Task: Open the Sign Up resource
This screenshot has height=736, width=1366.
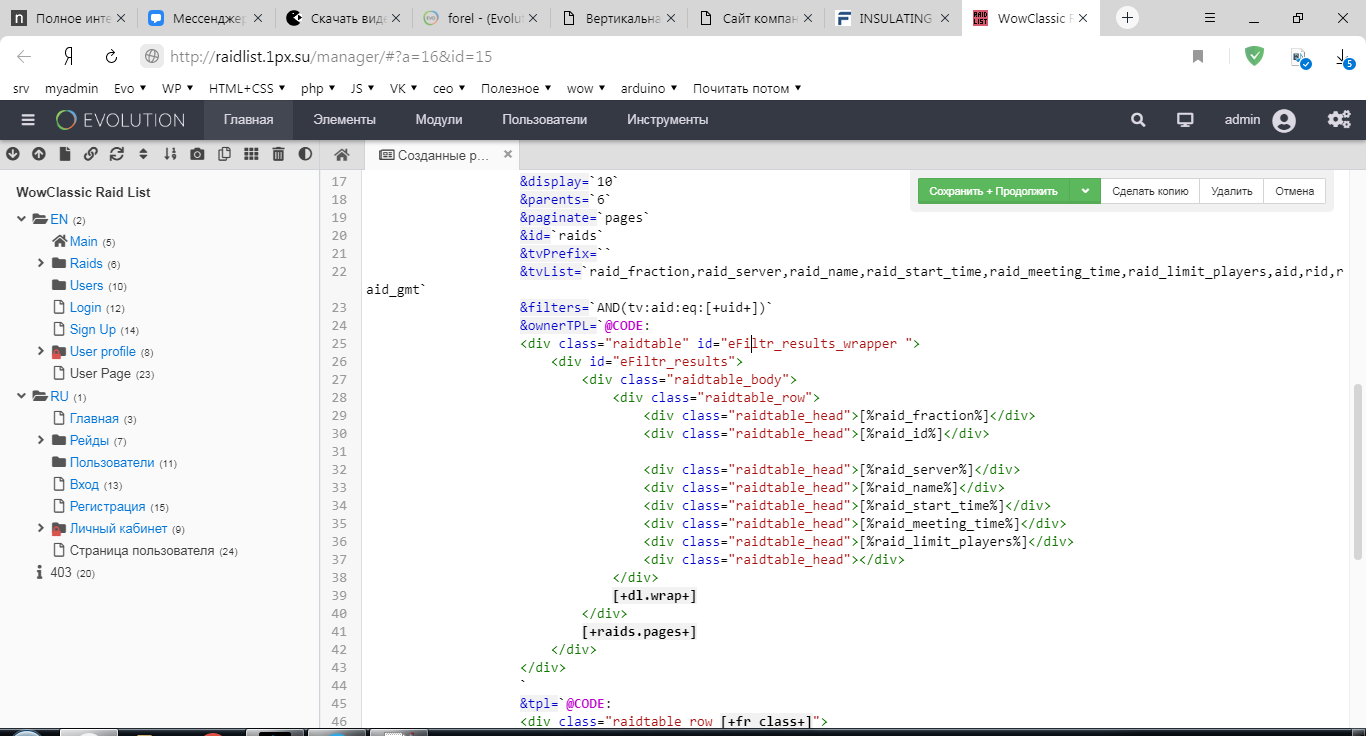Action: 93,329
